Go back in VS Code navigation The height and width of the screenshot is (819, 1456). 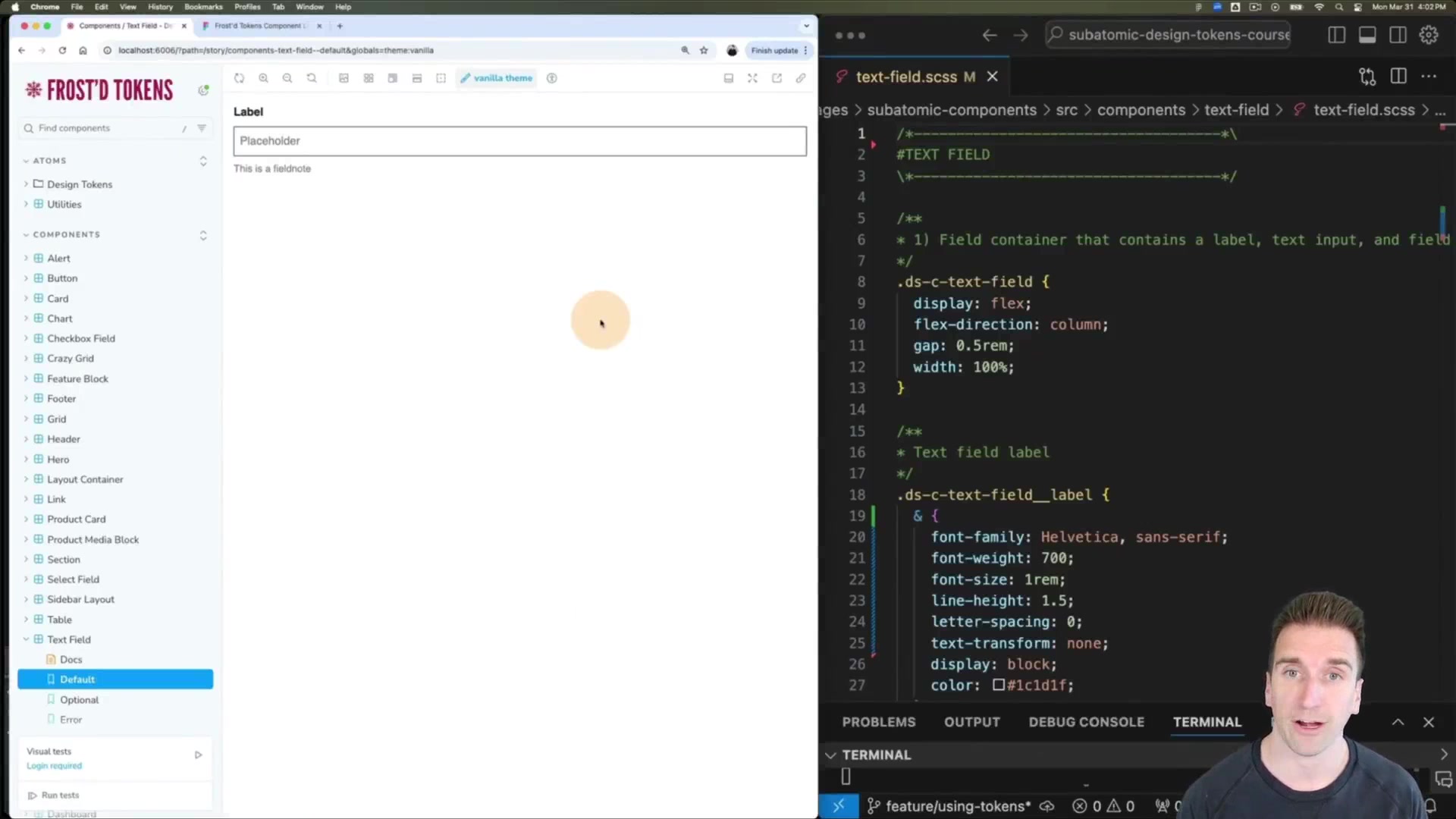tap(990, 35)
